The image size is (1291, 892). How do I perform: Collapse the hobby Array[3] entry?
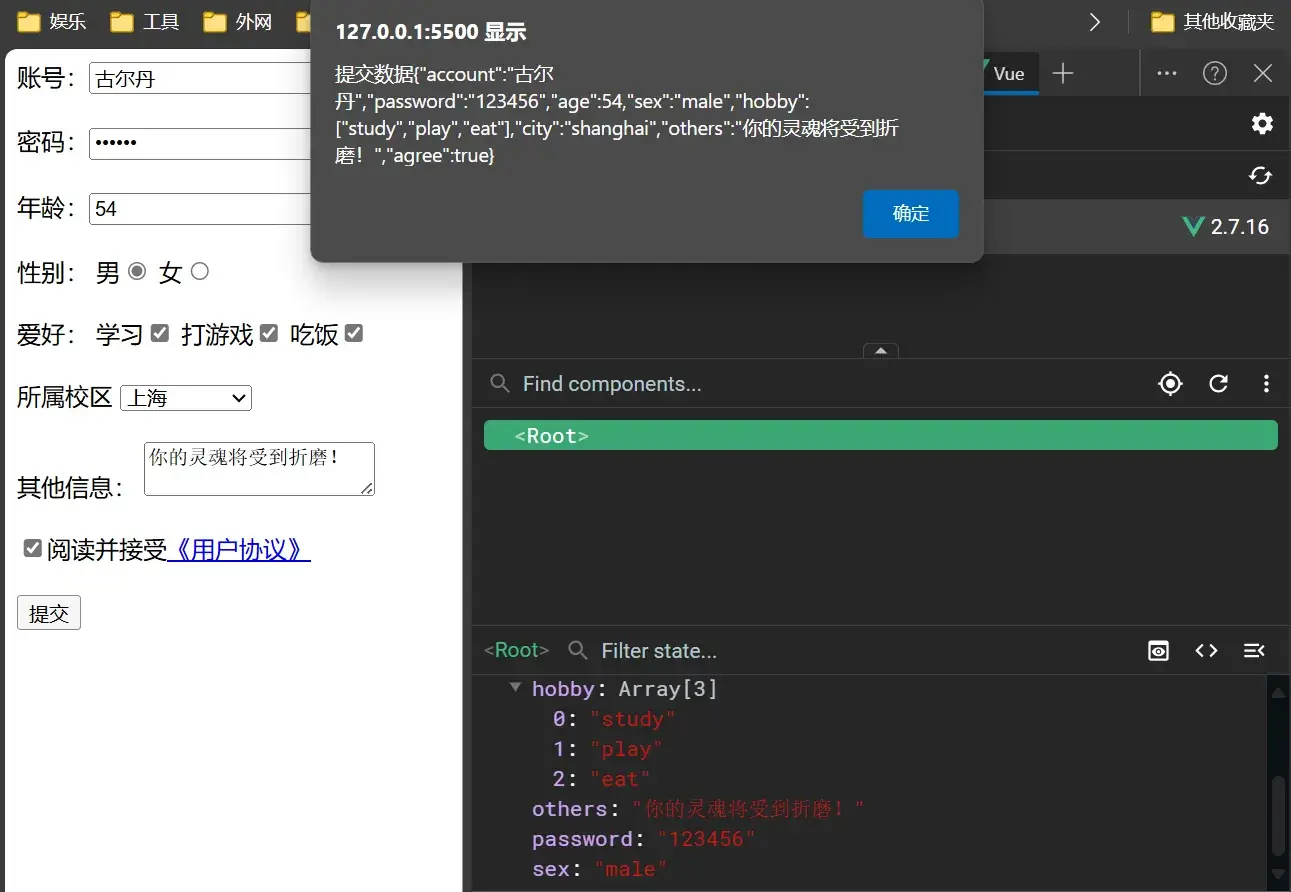click(515, 688)
